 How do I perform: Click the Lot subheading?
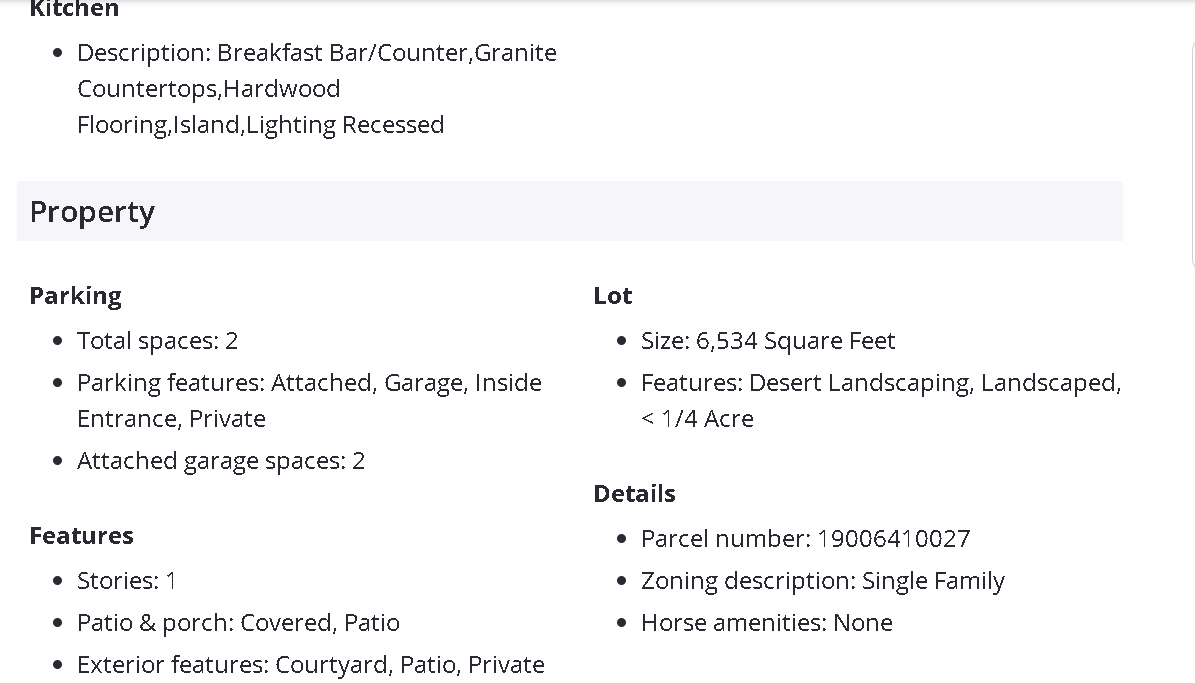(x=612, y=296)
